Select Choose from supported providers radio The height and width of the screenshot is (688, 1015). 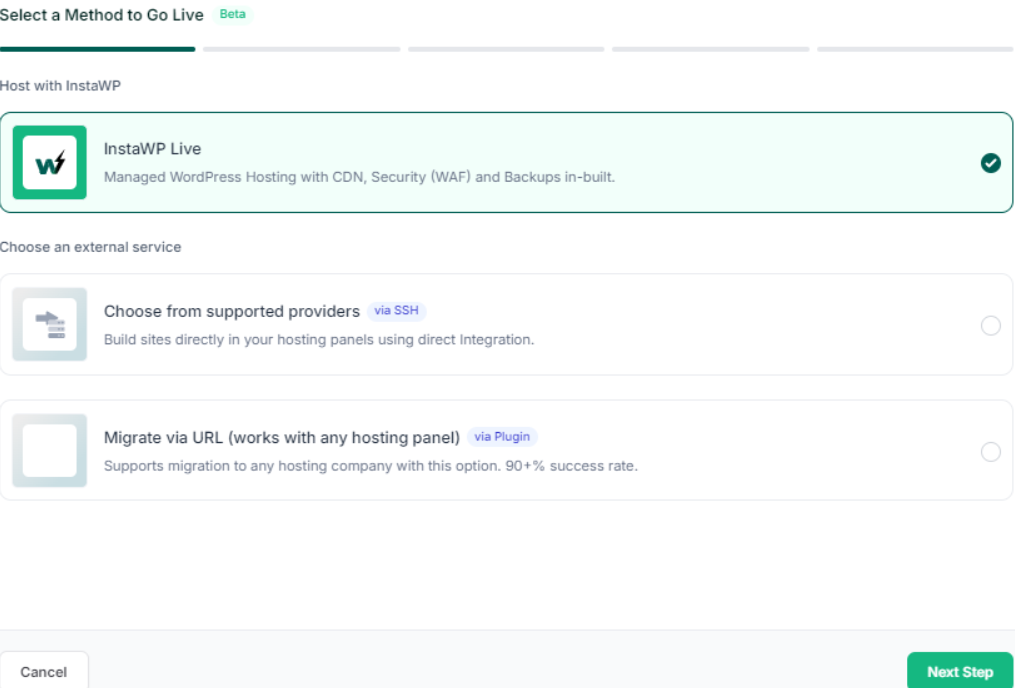990,325
